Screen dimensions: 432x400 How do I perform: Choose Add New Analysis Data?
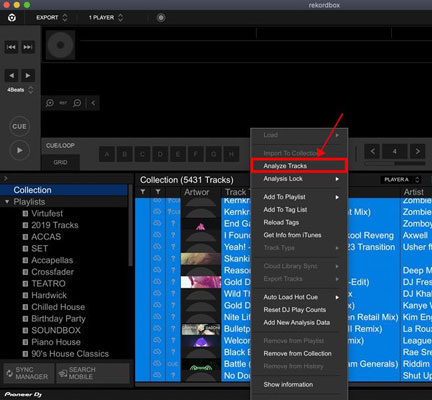click(299, 322)
